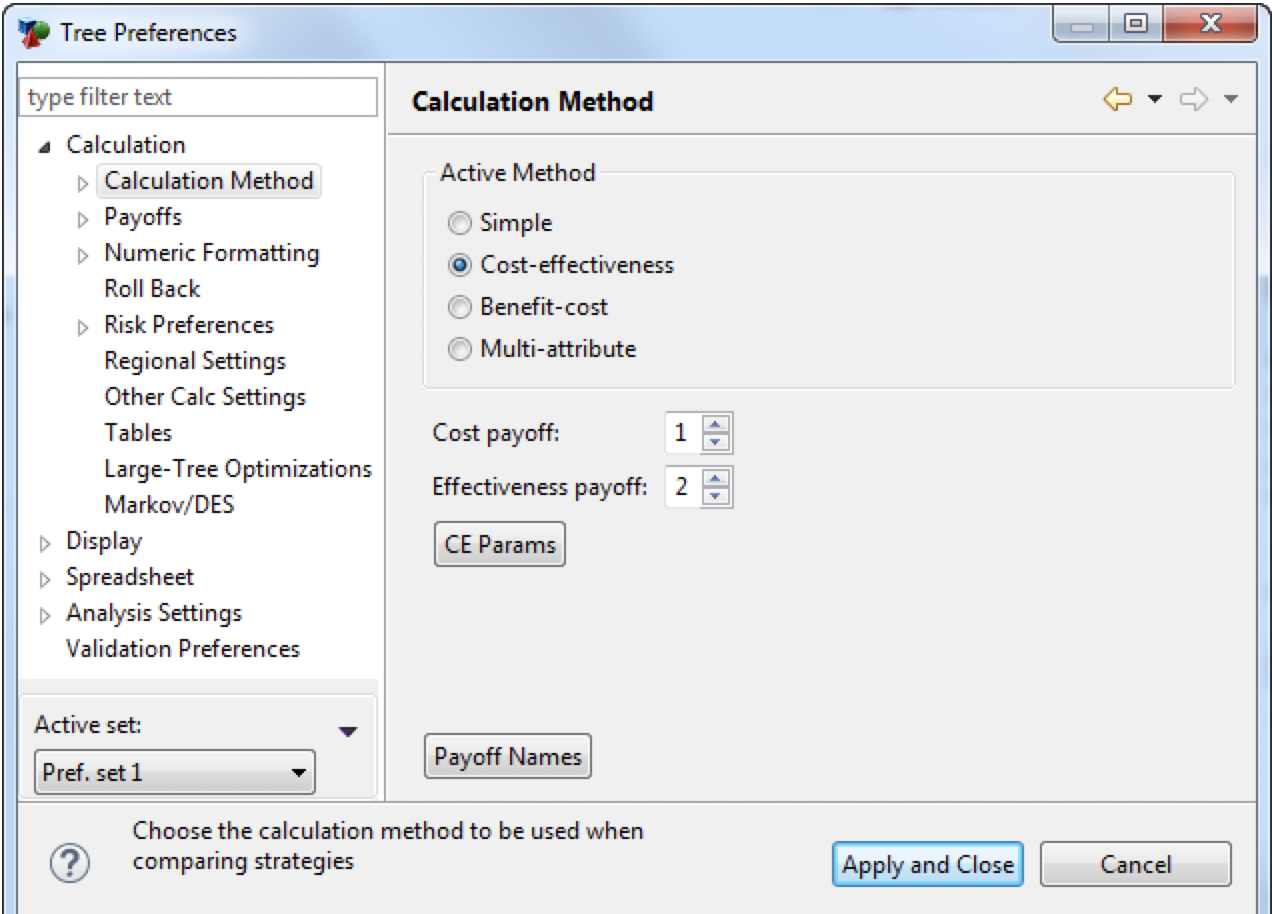1272x914 pixels.
Task: Select the Simple calculation method
Action: [460, 223]
